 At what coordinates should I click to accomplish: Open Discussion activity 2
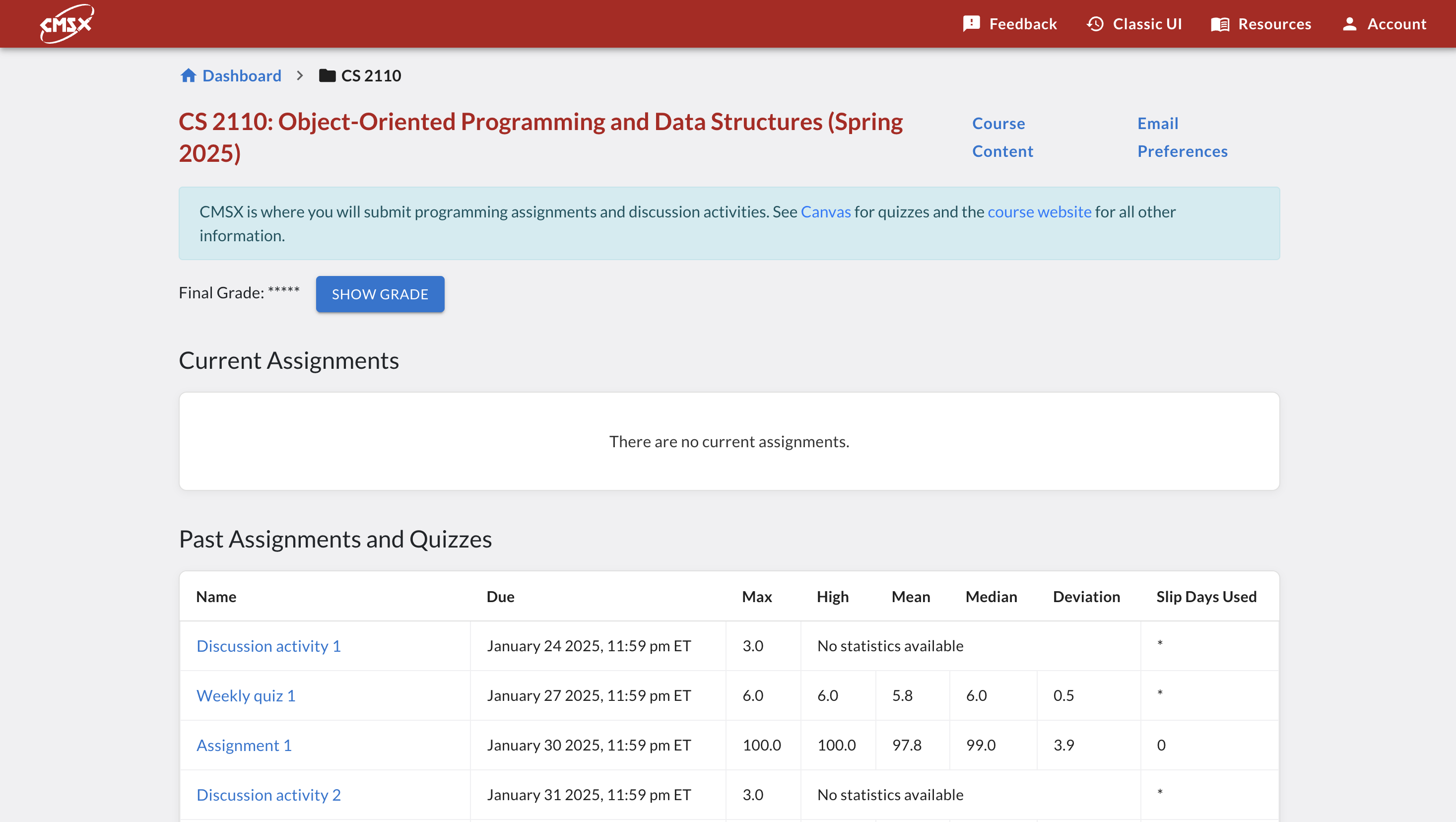pyautogui.click(x=268, y=794)
